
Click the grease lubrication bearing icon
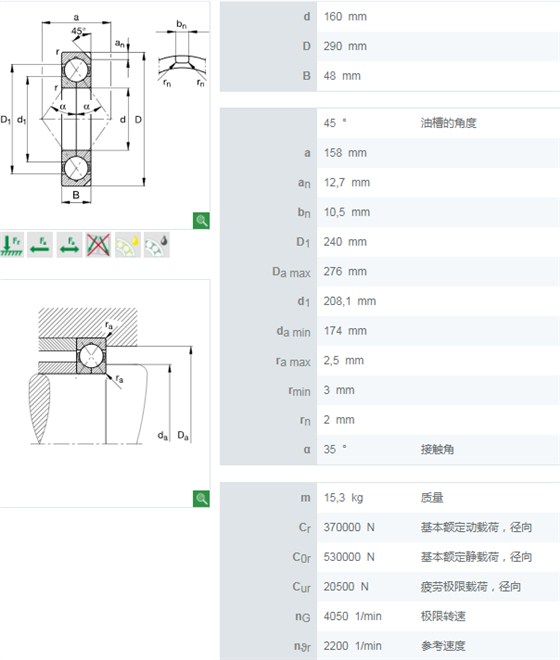pyautogui.click(x=128, y=245)
